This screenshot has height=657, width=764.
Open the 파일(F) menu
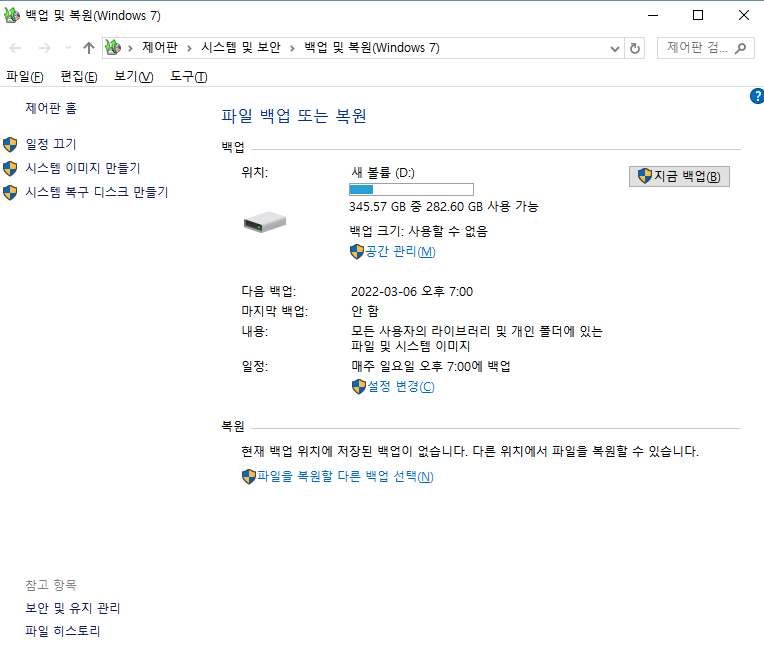[24, 77]
